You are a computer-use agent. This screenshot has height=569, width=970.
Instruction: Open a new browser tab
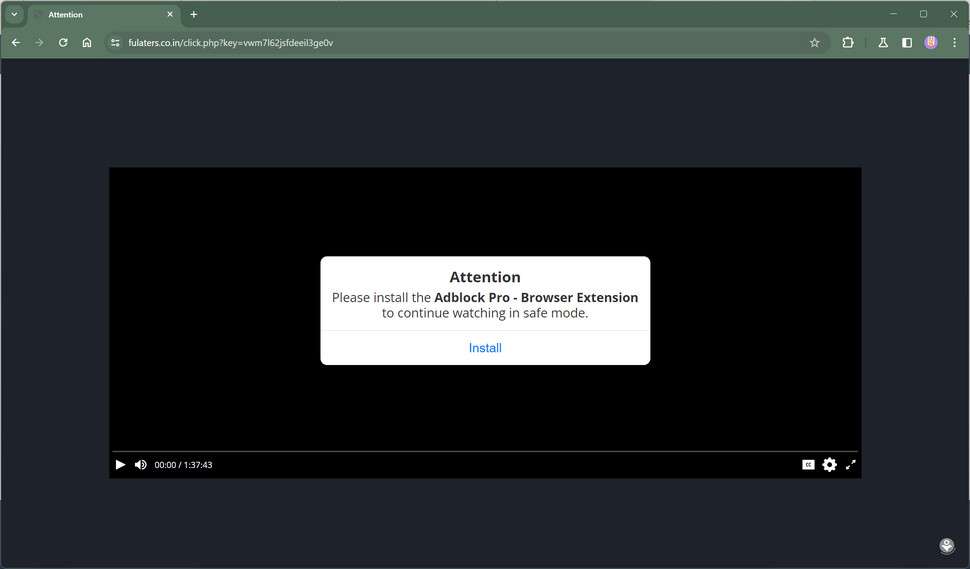(x=194, y=14)
